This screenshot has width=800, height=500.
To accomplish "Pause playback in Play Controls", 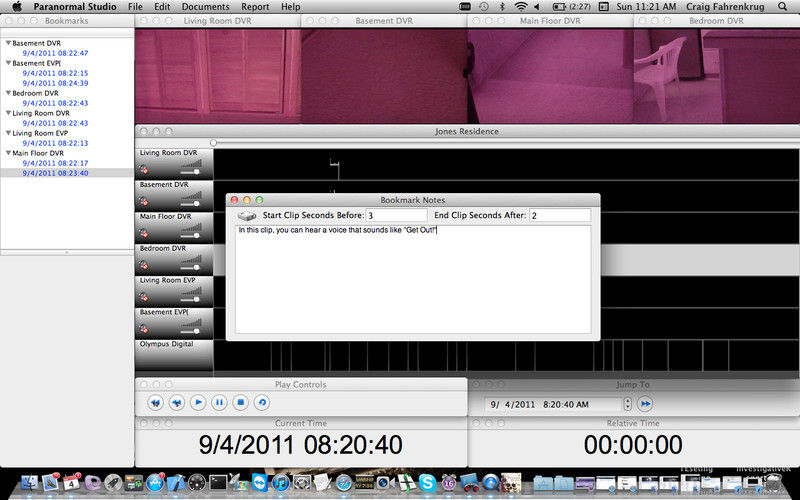I will click(219, 403).
